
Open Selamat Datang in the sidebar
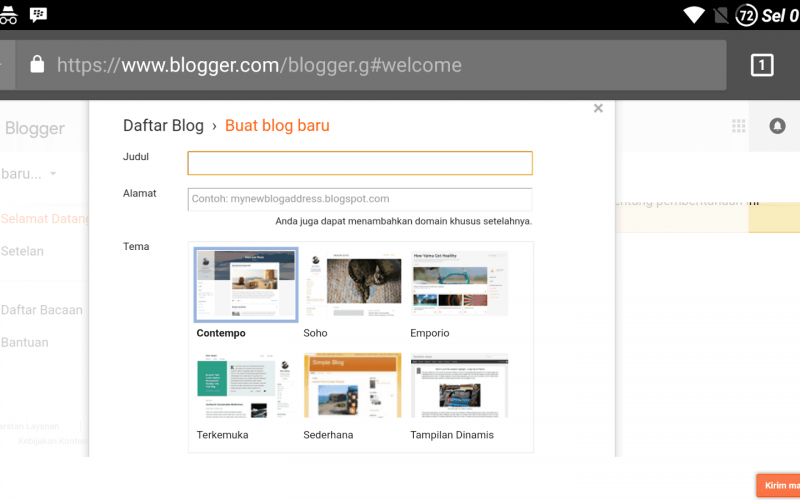pyautogui.click(x=44, y=218)
